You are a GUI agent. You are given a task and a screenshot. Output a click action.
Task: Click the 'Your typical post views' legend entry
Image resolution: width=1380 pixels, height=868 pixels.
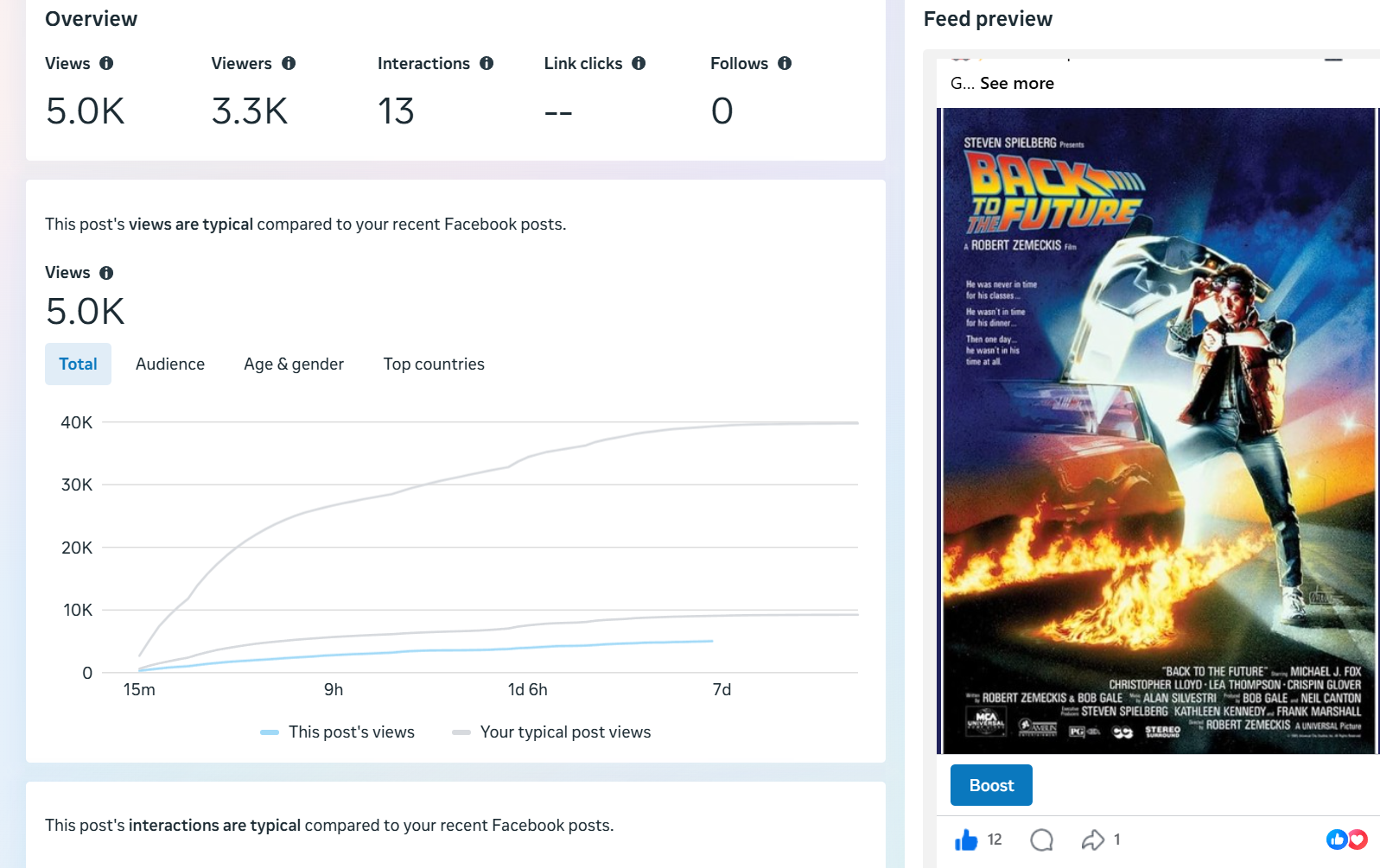coord(551,732)
